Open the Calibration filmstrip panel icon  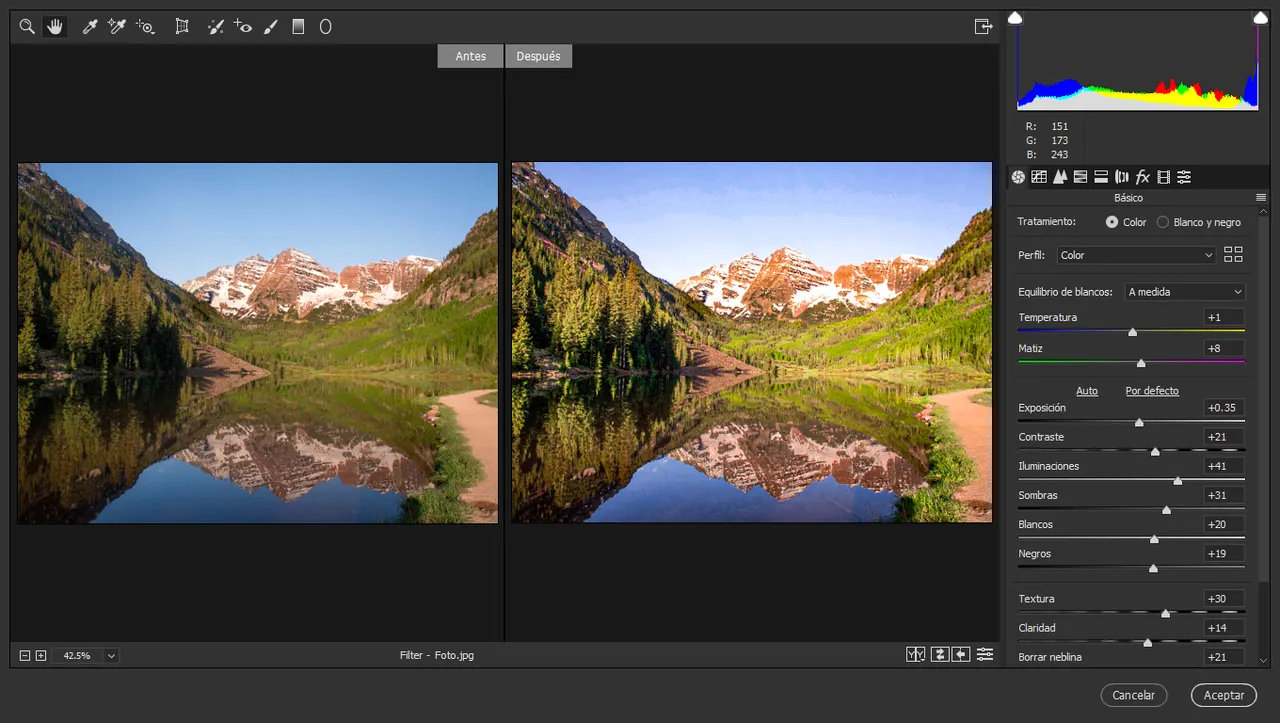[1163, 177]
